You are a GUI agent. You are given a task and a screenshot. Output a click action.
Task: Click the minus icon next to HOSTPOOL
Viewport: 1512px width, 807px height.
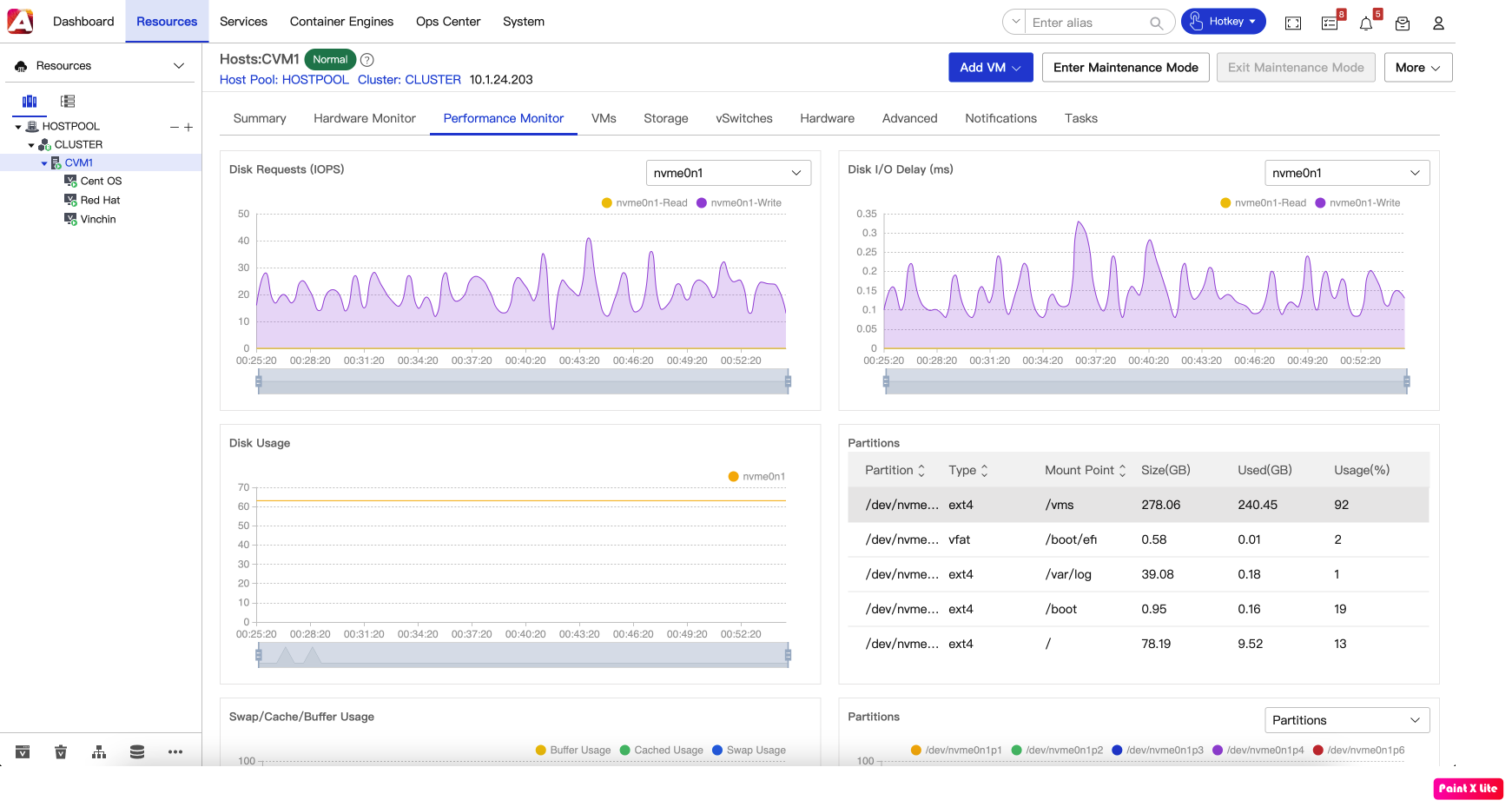pos(175,127)
